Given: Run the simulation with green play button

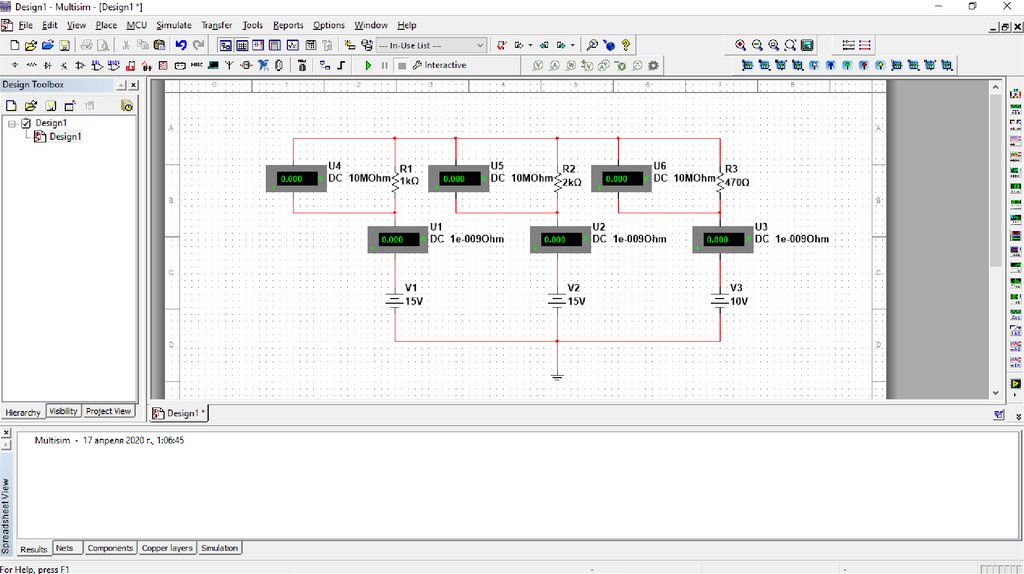Looking at the screenshot, I should 368,65.
